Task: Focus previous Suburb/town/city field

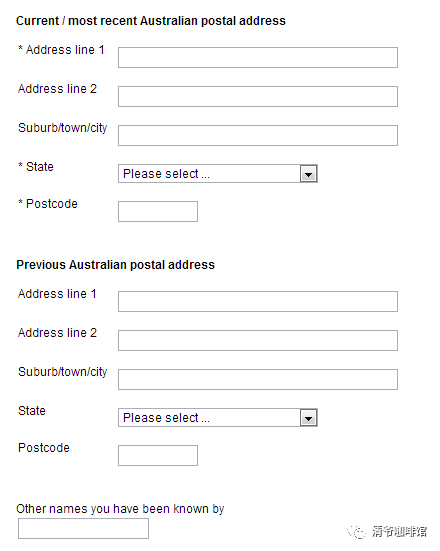Action: coord(258,380)
